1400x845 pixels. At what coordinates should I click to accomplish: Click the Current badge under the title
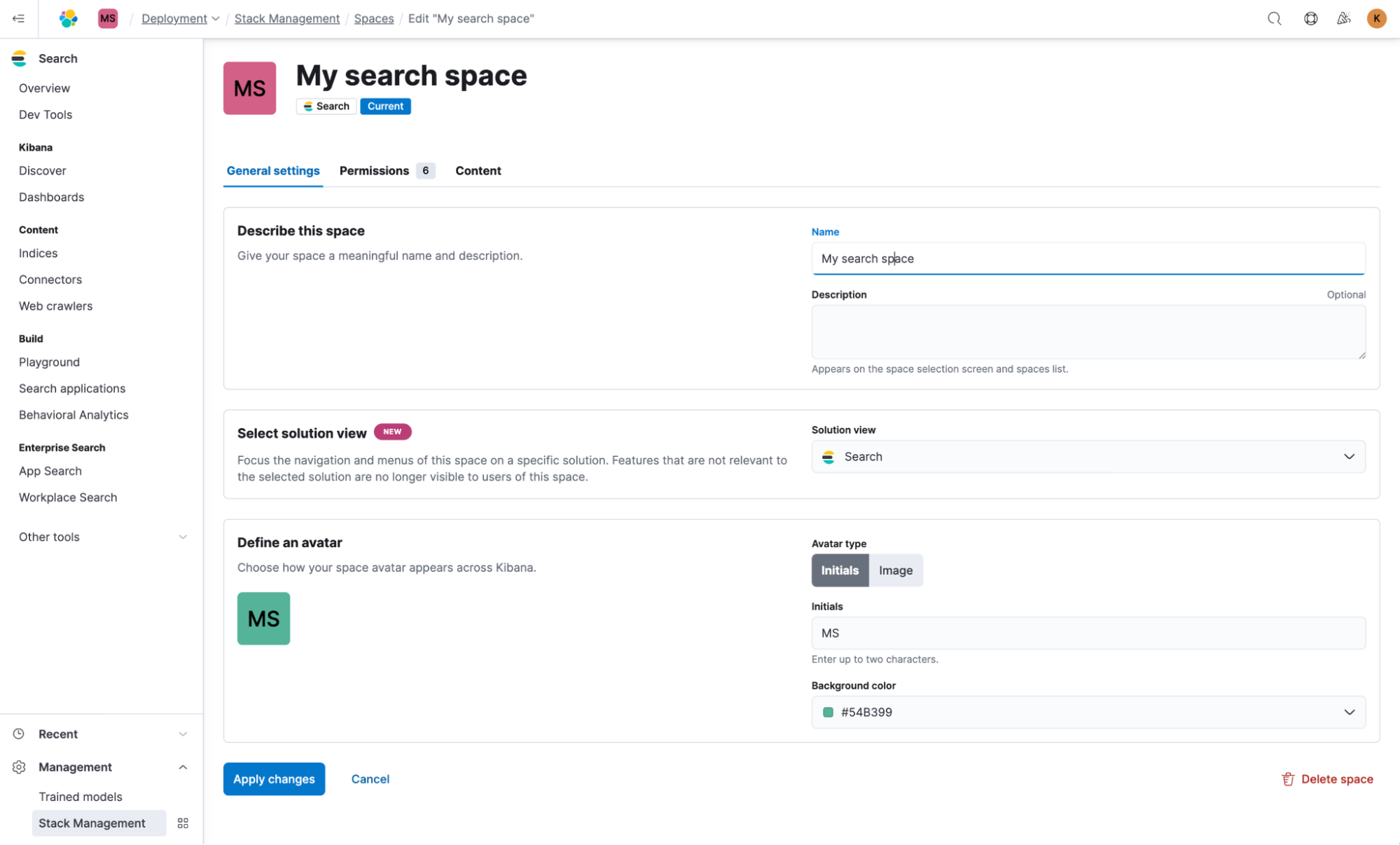click(385, 107)
